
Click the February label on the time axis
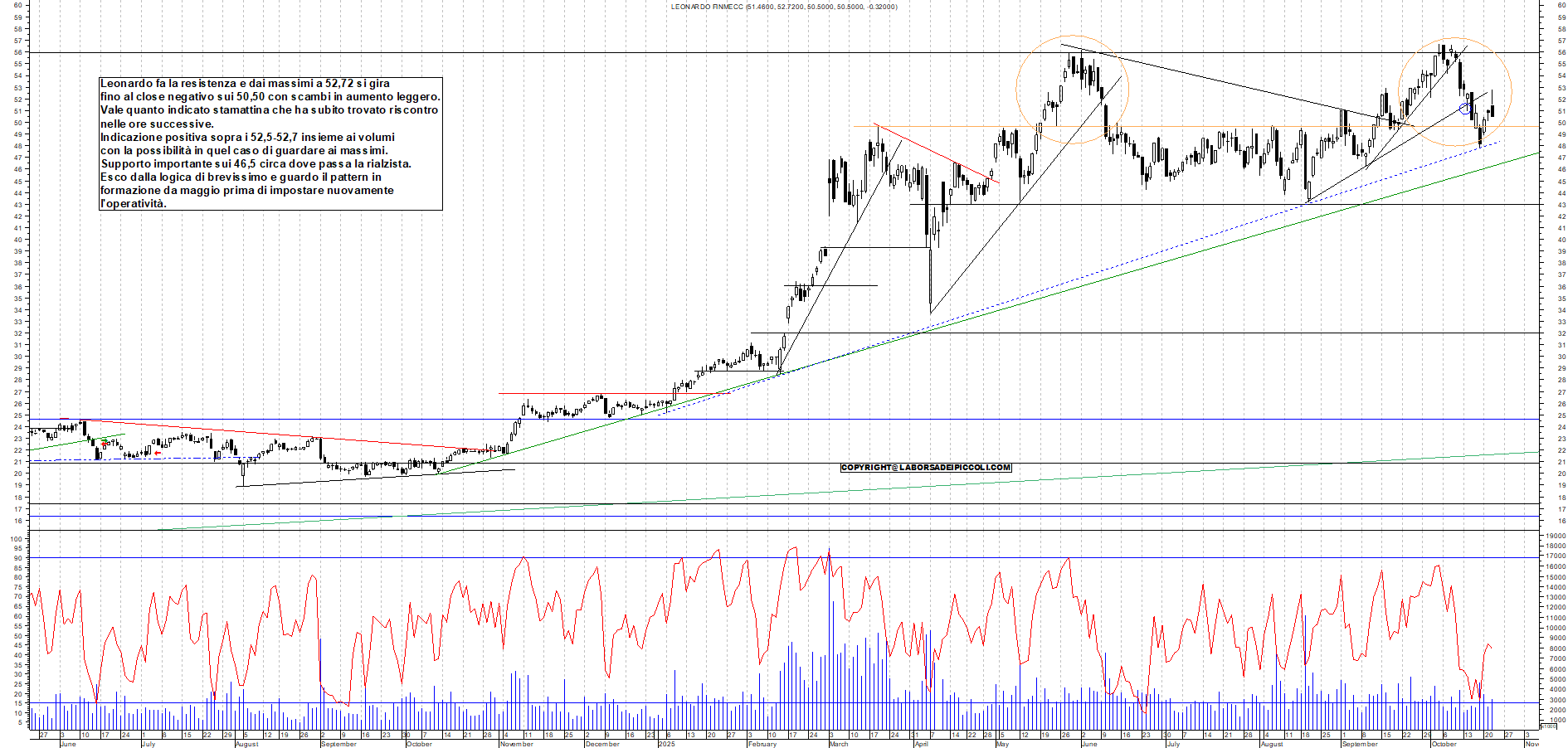[762, 744]
